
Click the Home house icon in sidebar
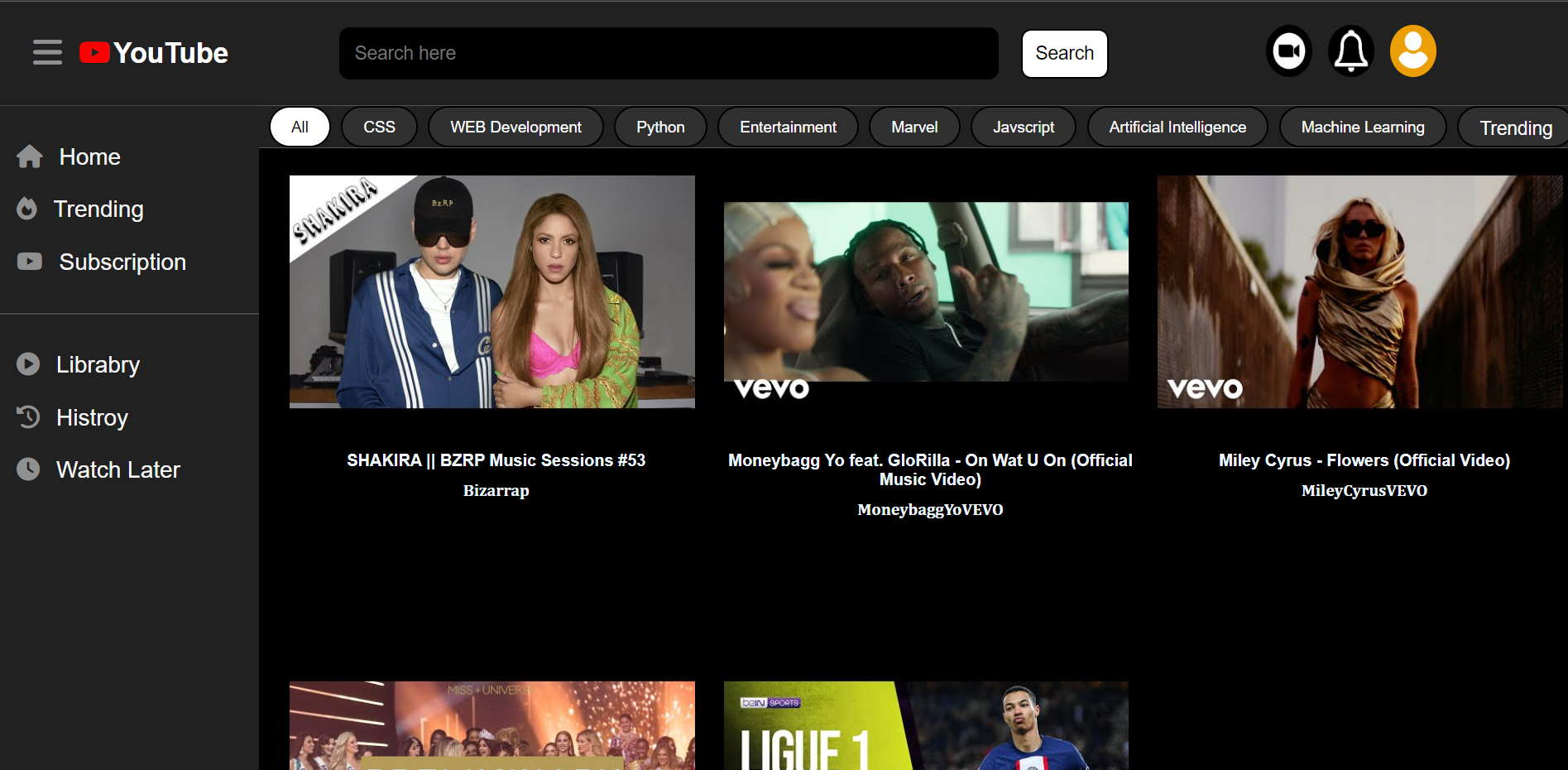pos(30,156)
